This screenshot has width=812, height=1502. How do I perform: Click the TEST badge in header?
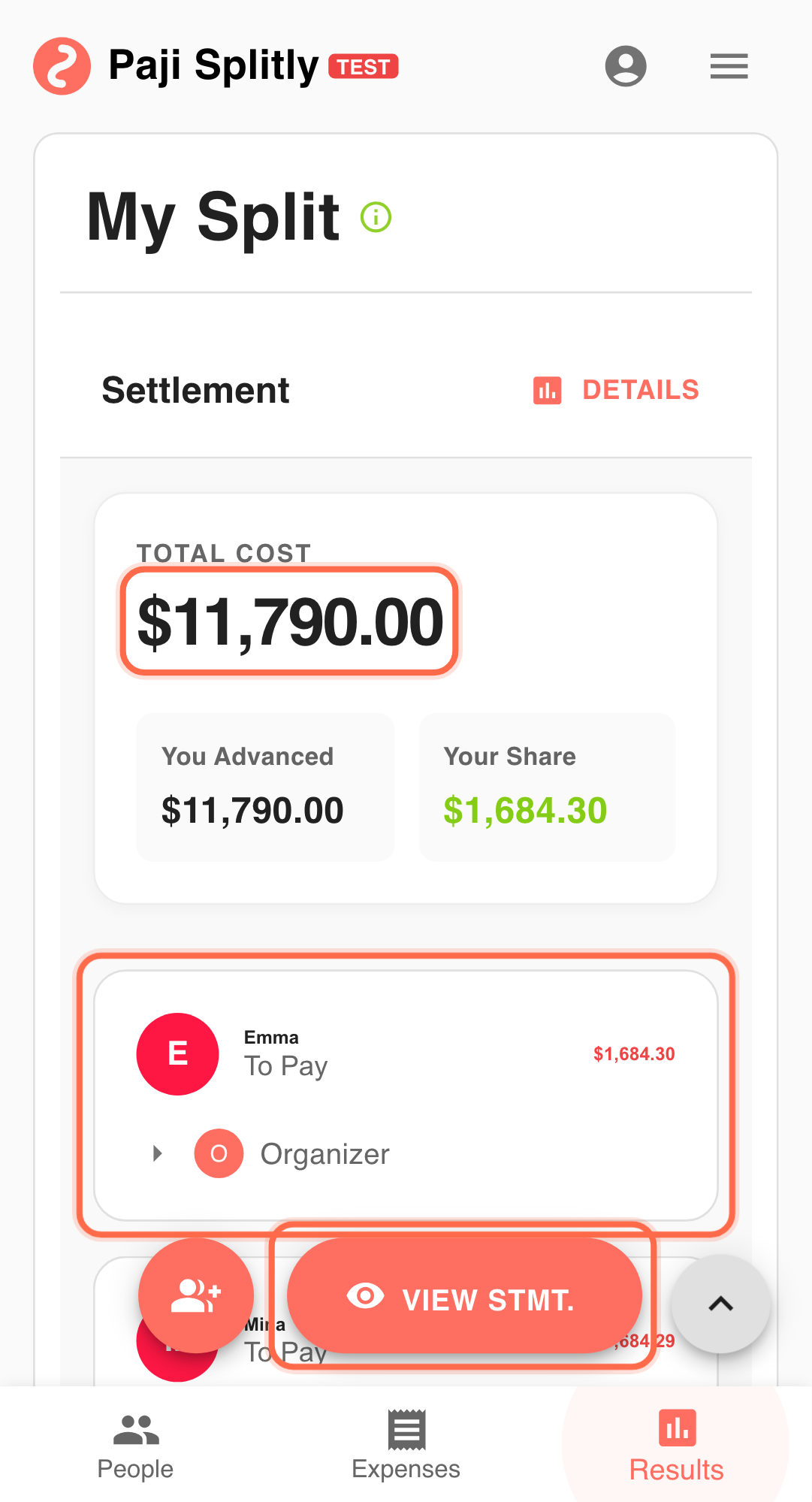click(x=364, y=67)
